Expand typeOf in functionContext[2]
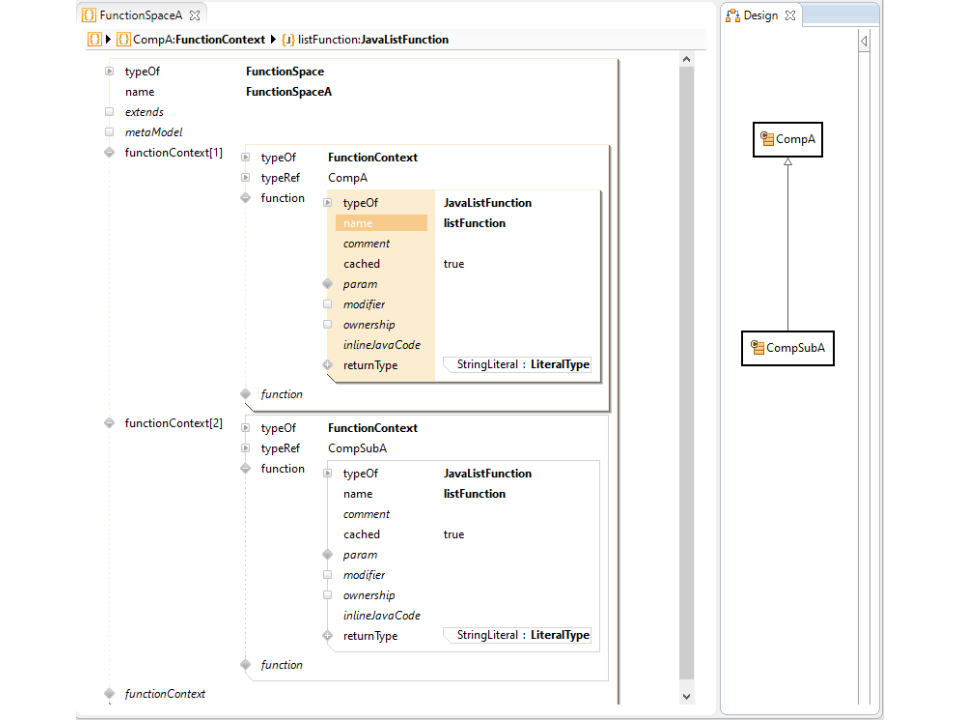This screenshot has height=720, width=960. click(246, 427)
